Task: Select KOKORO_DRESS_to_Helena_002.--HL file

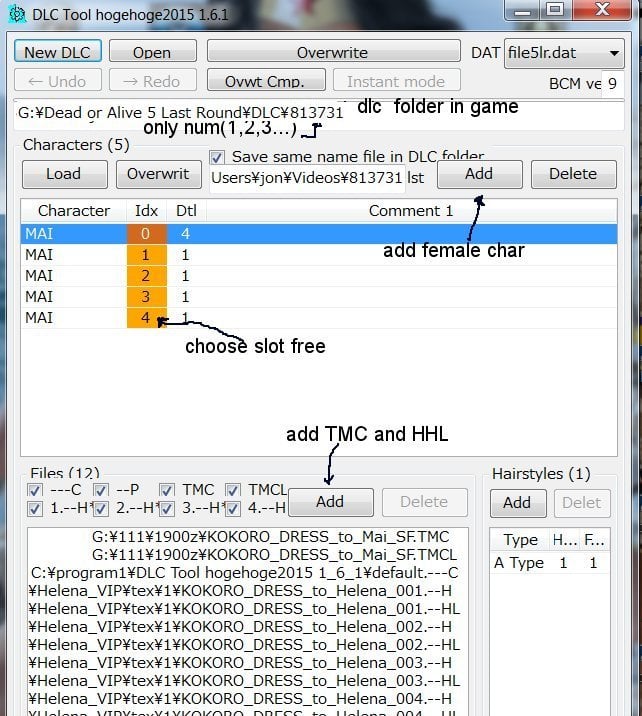Action: [x=247, y=644]
